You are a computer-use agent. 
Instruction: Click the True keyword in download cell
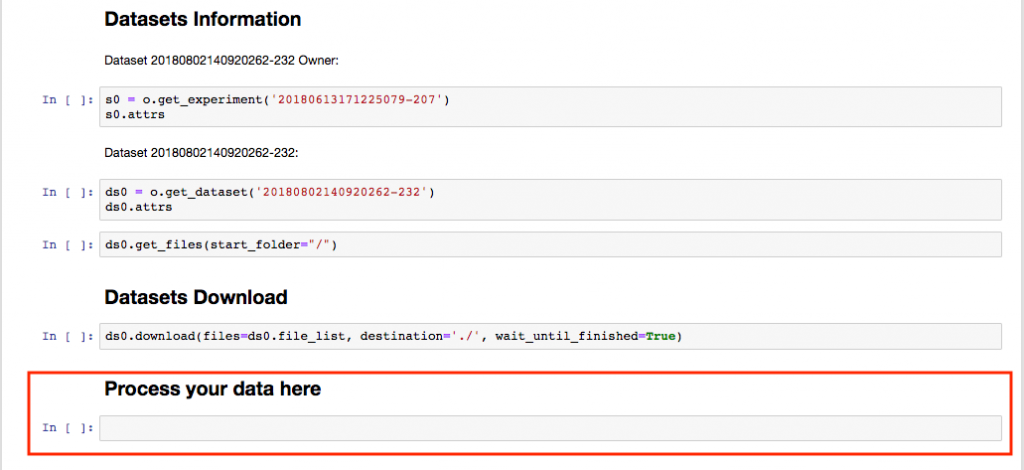point(660,337)
